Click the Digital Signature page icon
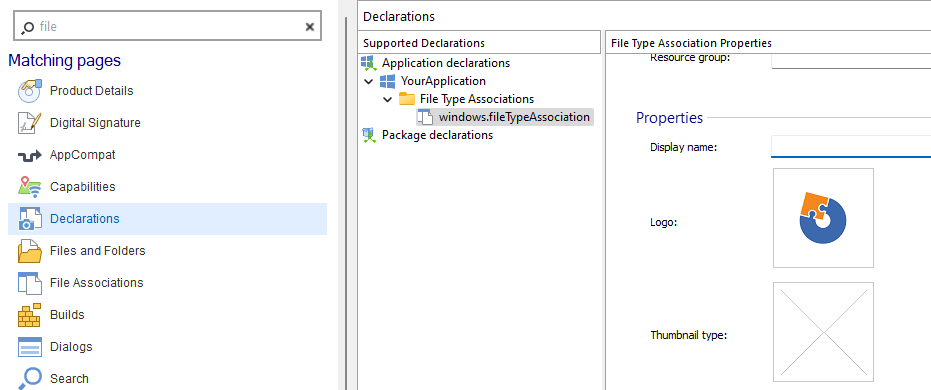 click(30, 123)
